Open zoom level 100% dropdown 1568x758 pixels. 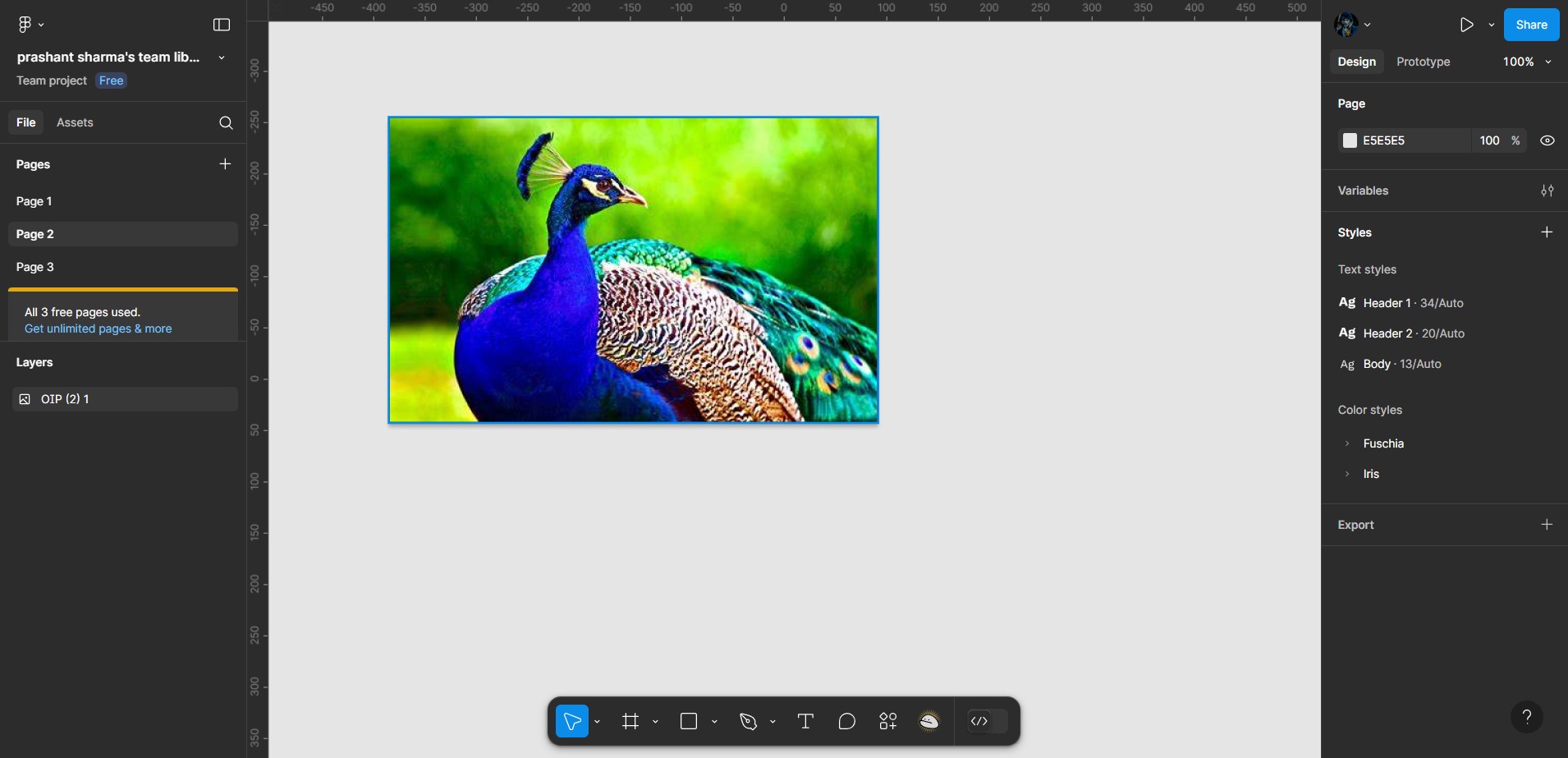click(x=1527, y=62)
